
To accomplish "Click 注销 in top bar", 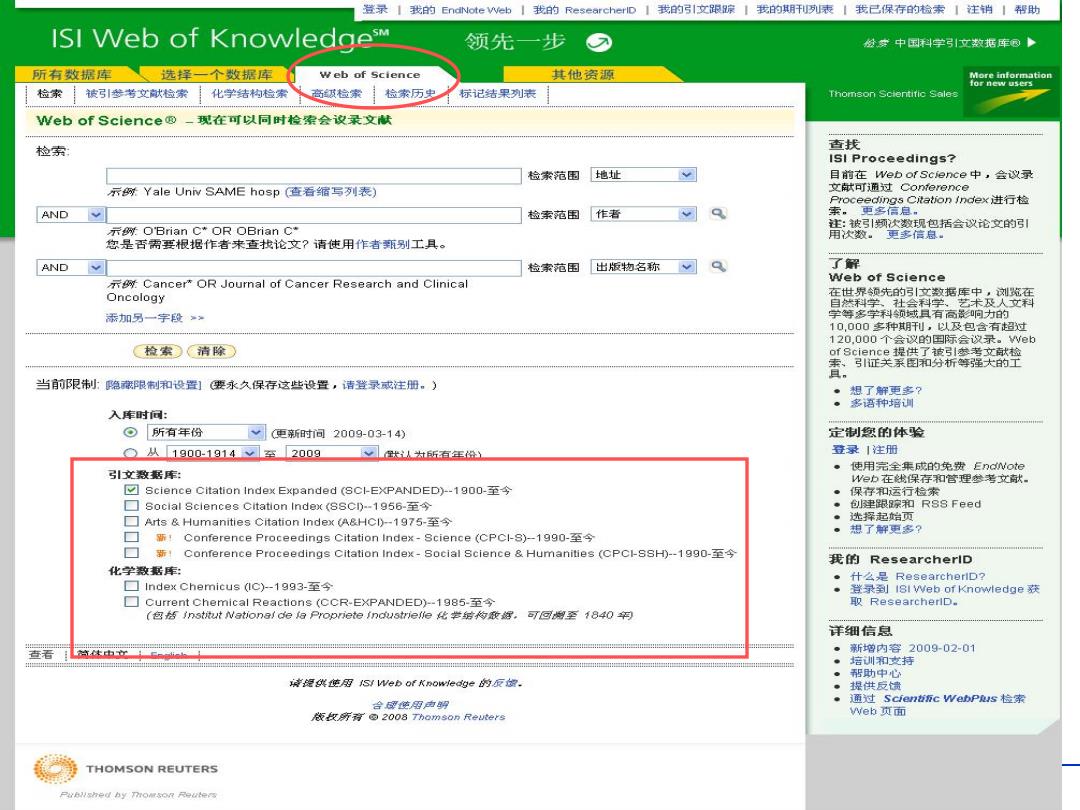I will [x=979, y=10].
